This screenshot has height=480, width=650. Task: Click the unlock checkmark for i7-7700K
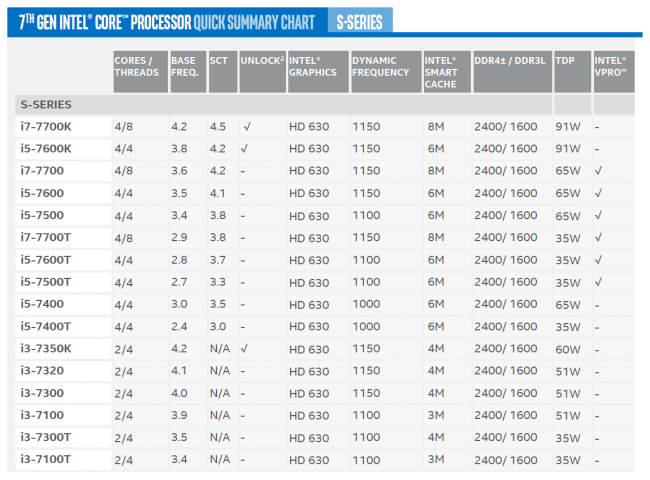click(x=245, y=127)
